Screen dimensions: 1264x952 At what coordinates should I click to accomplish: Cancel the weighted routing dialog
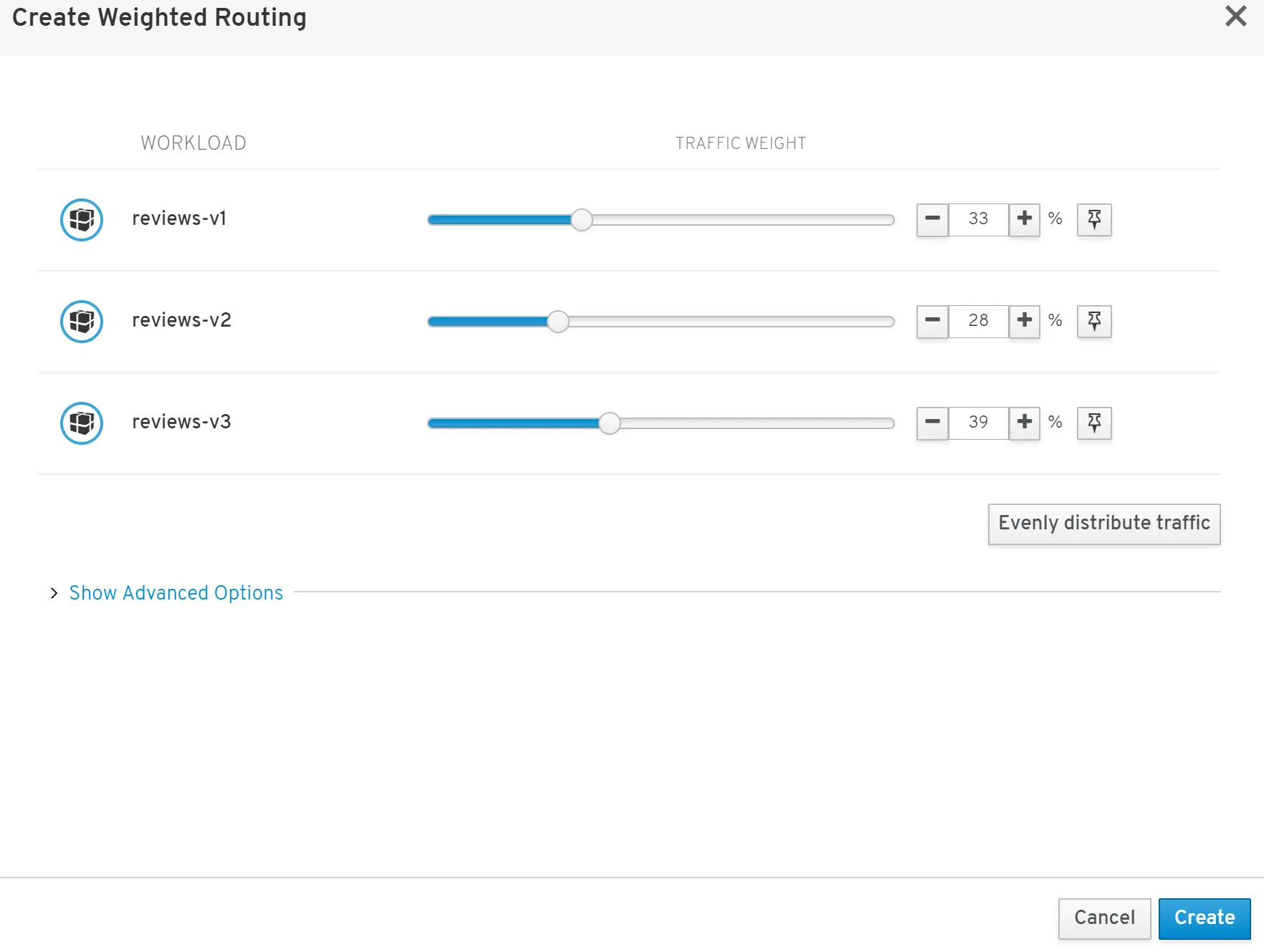[x=1104, y=918]
